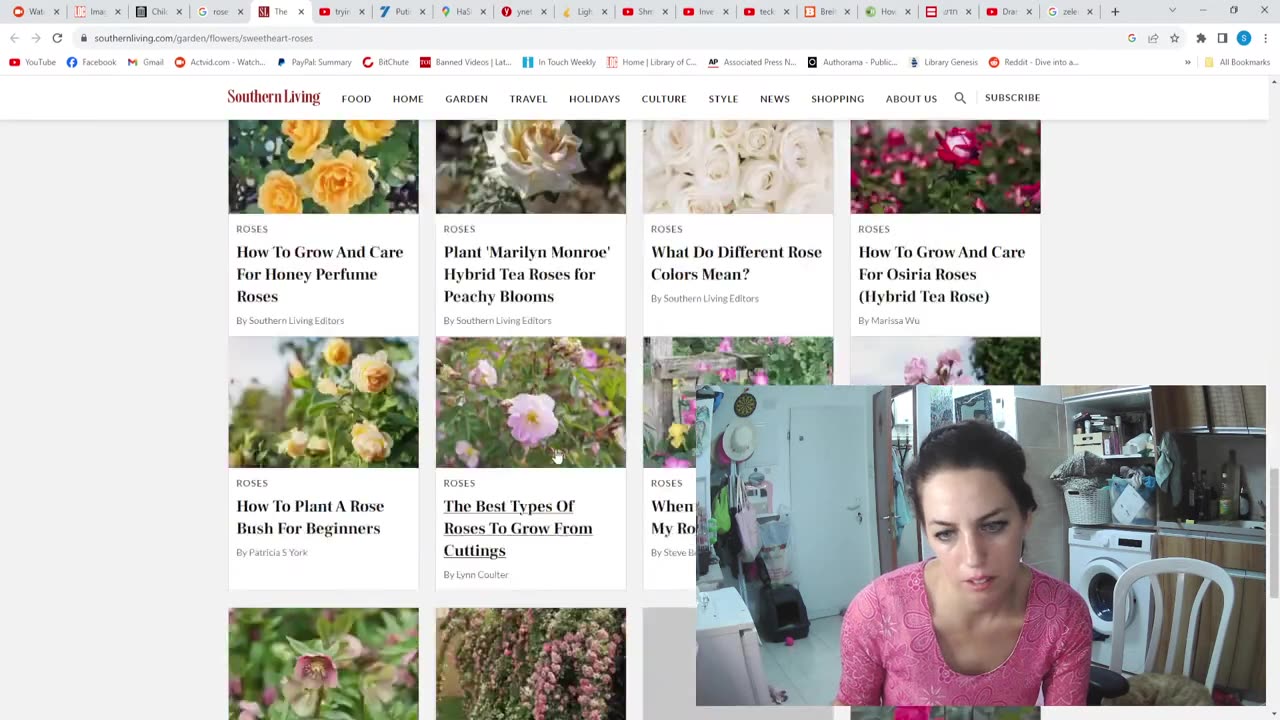Open the TRAVEL menu
Image resolution: width=1280 pixels, height=720 pixels.
click(528, 99)
